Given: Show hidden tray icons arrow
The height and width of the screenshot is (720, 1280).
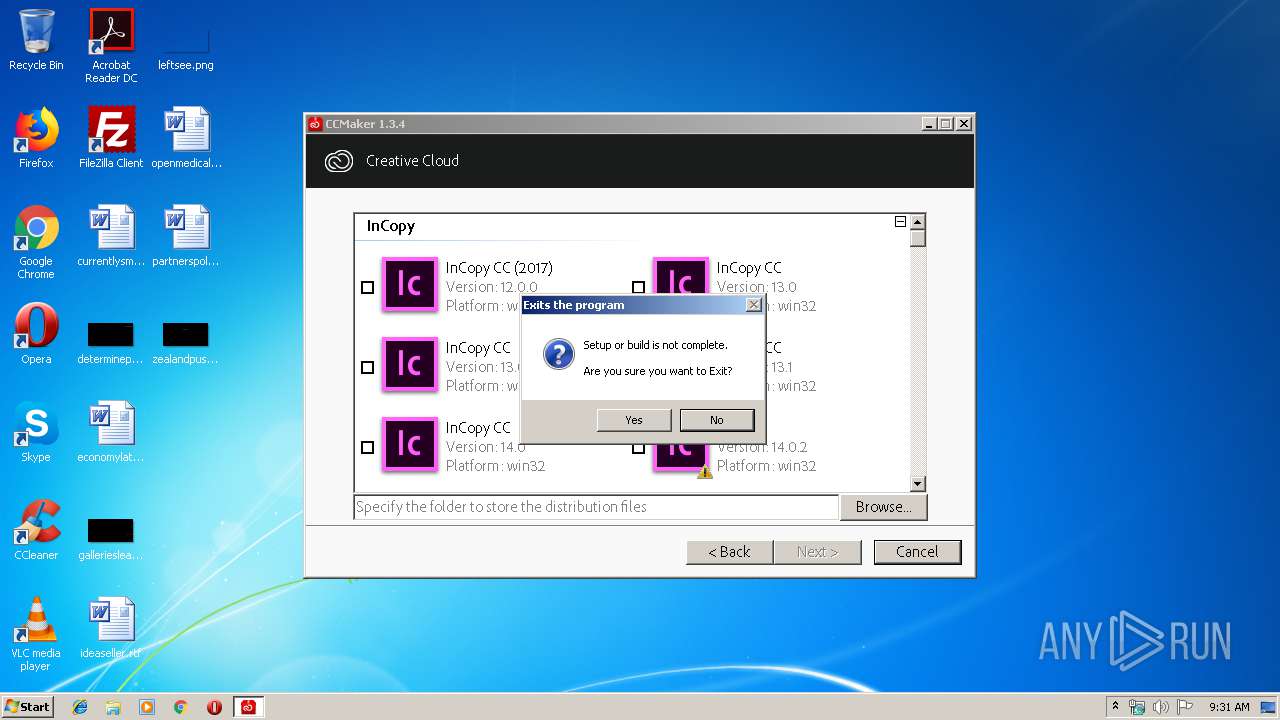Looking at the screenshot, I should point(1115,706).
